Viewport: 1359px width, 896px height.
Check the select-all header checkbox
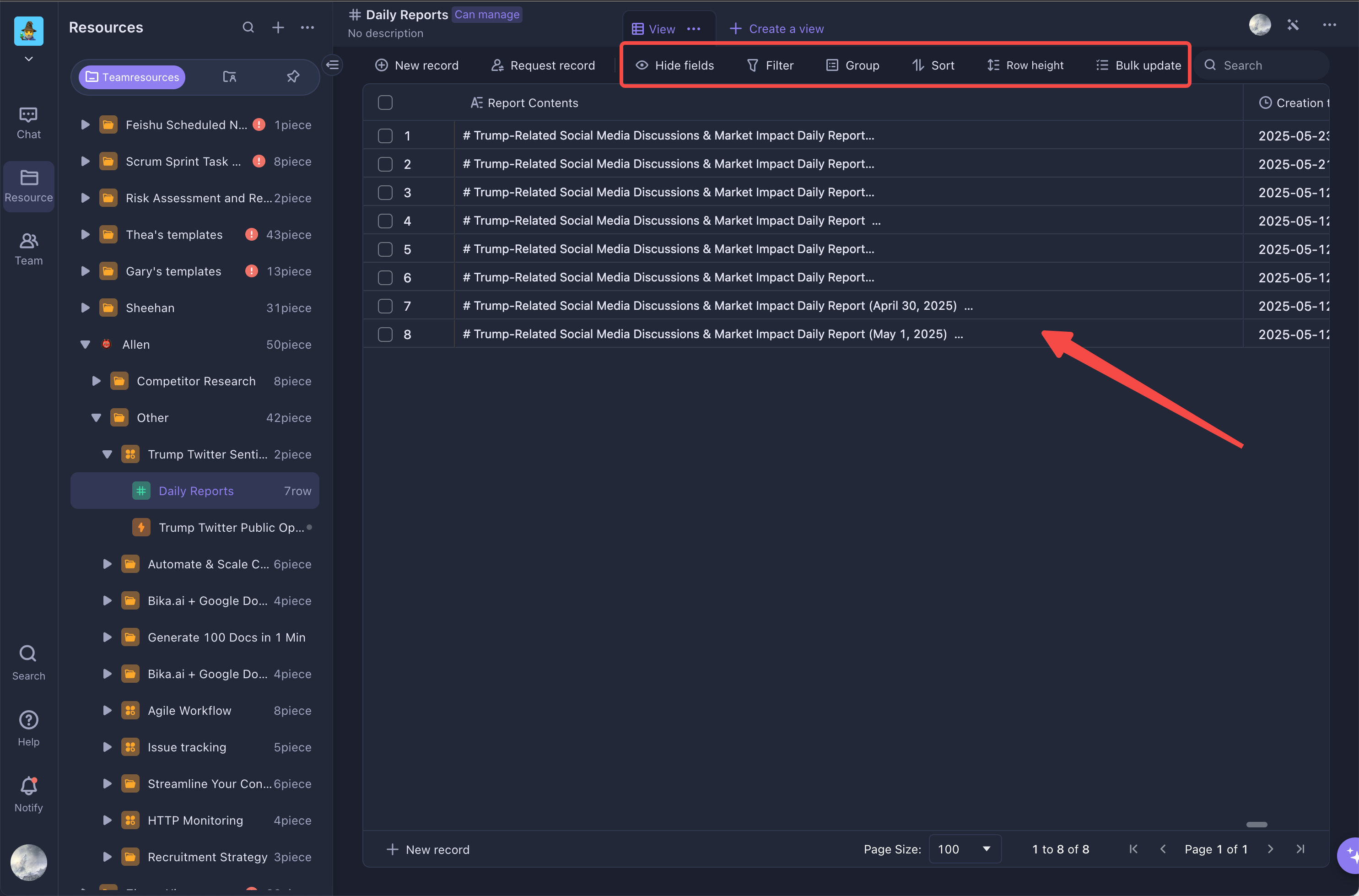coord(385,103)
